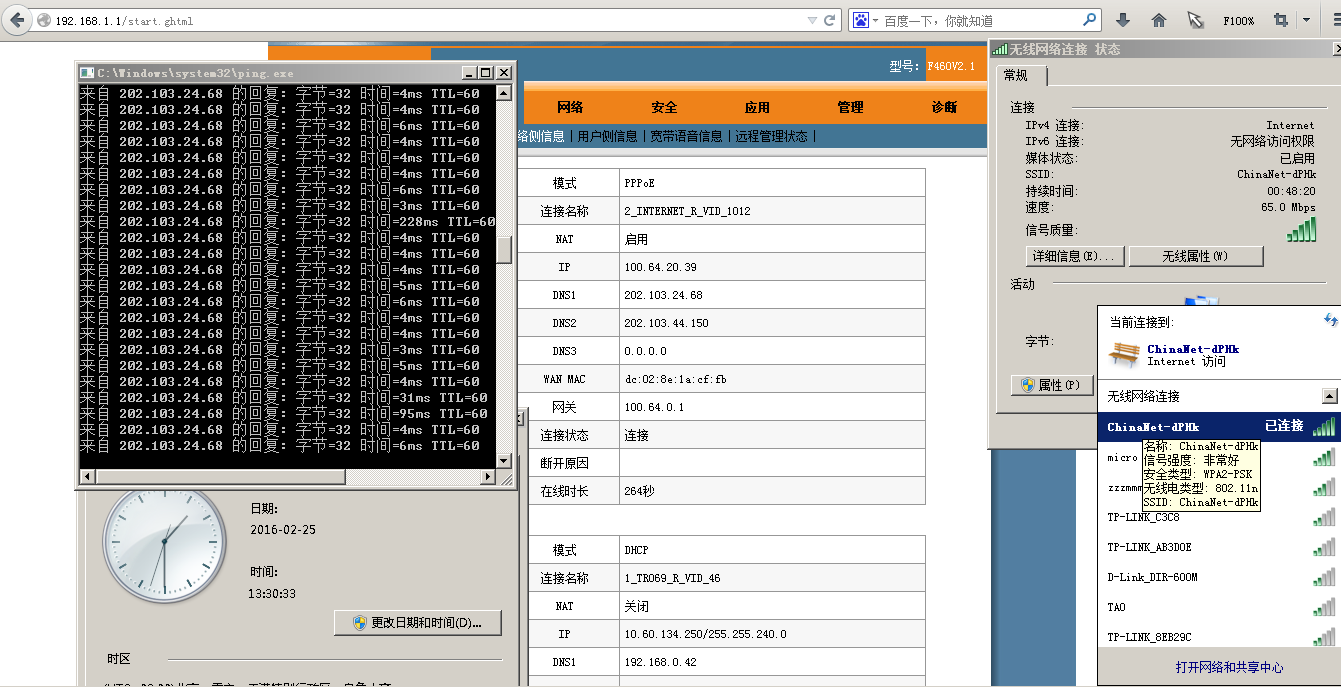Image resolution: width=1341 pixels, height=688 pixels.
Task: Click the search magnifier icon
Action: pyautogui.click(x=1089, y=20)
